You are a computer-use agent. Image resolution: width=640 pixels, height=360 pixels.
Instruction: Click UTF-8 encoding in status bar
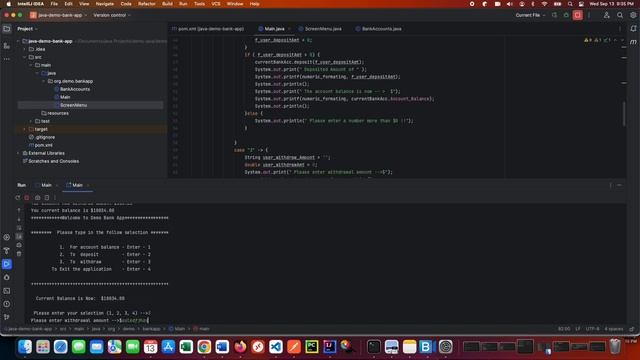(x=593, y=329)
